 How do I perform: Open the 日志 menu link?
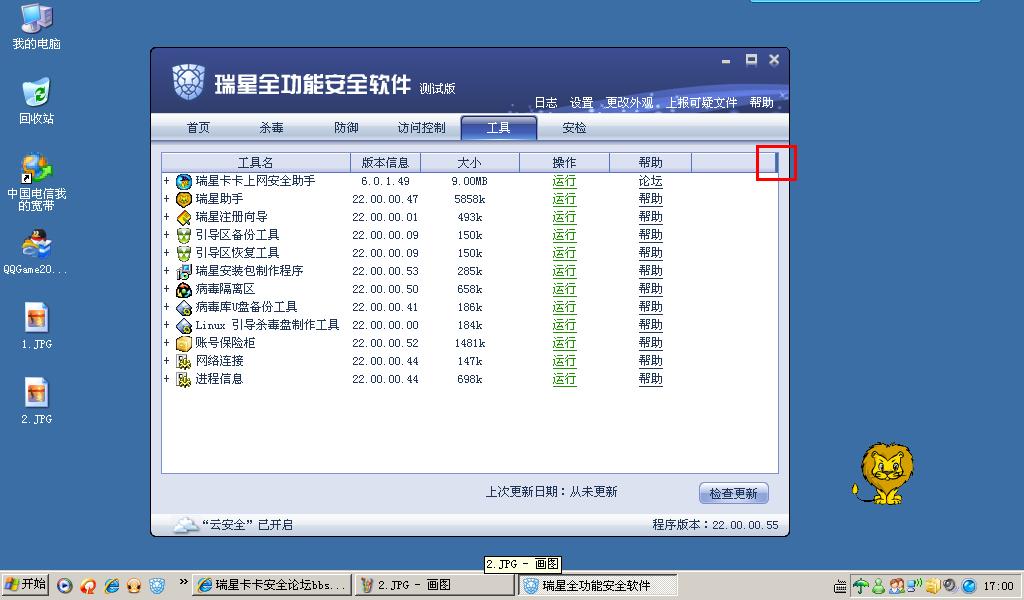tap(545, 103)
